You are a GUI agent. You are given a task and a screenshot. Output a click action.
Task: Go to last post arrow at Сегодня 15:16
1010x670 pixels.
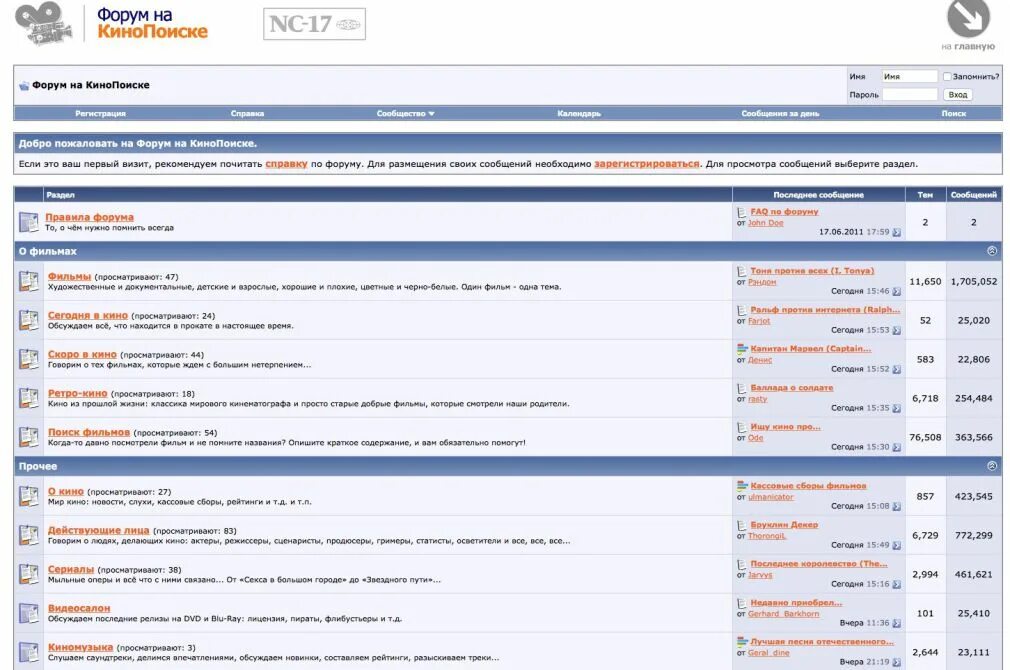[x=897, y=584]
